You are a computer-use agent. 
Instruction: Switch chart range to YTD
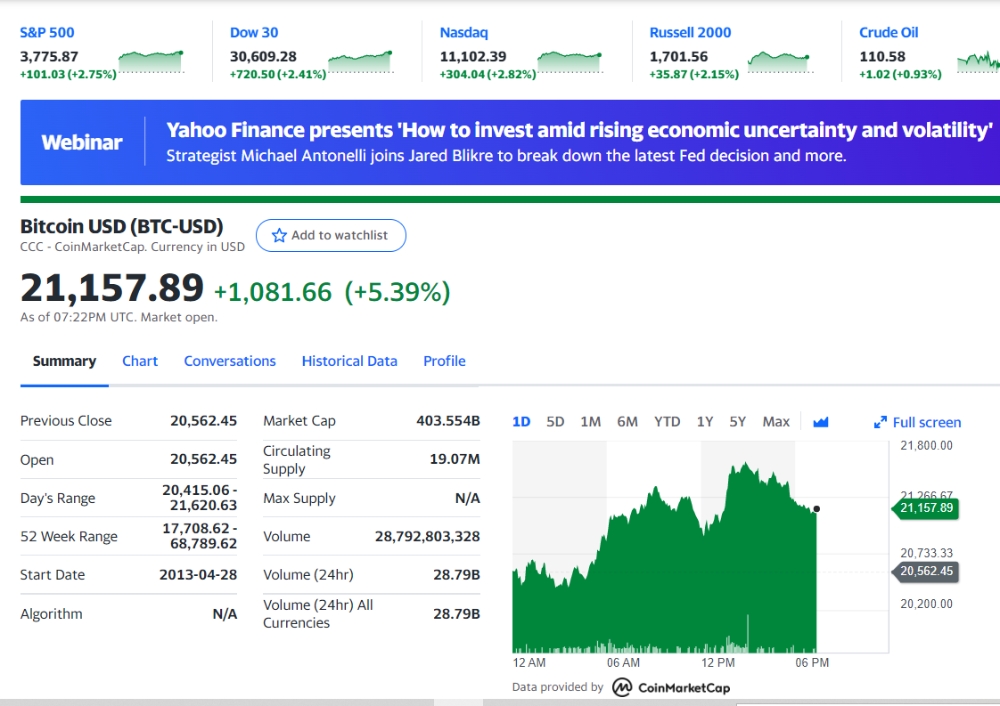667,422
